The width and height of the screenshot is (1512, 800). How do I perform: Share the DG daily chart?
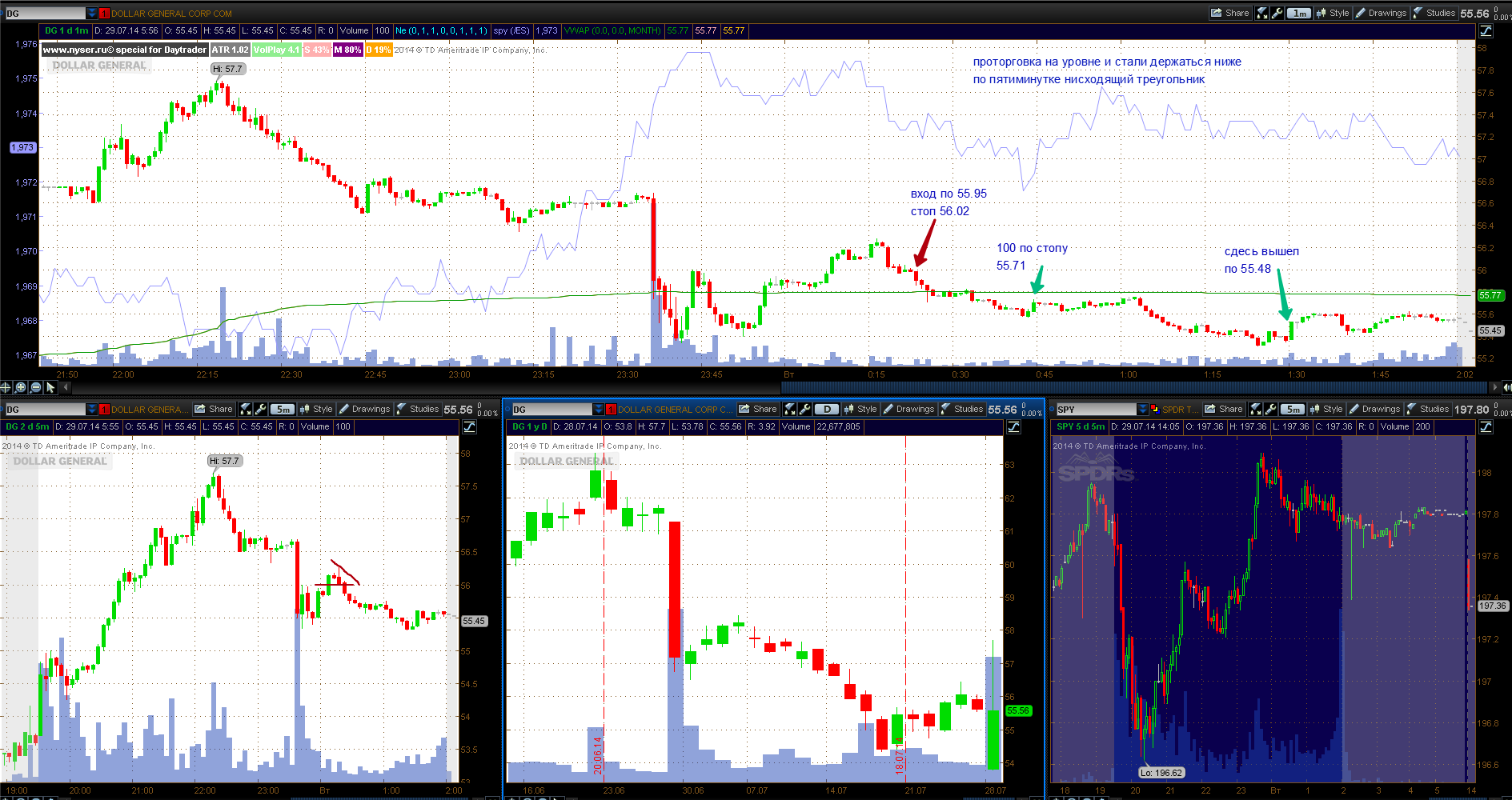point(758,409)
